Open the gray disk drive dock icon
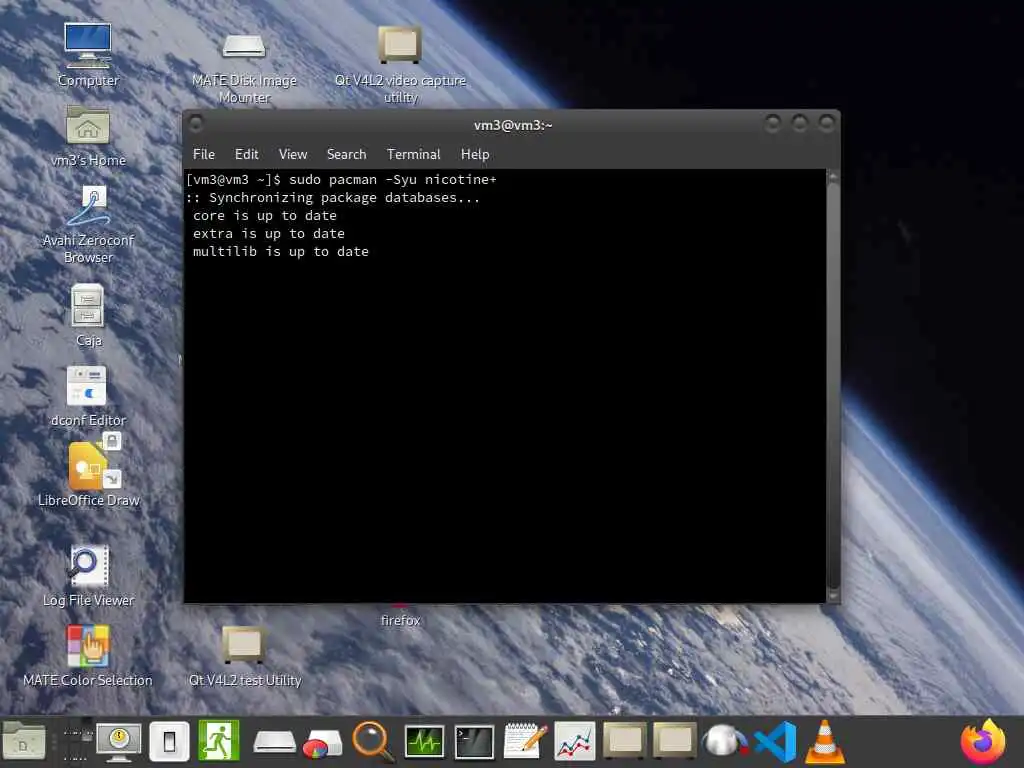Image resolution: width=1024 pixels, height=768 pixels. (274, 742)
